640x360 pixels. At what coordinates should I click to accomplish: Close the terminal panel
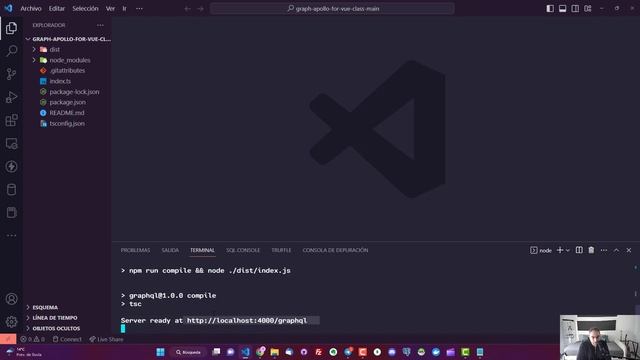point(629,250)
